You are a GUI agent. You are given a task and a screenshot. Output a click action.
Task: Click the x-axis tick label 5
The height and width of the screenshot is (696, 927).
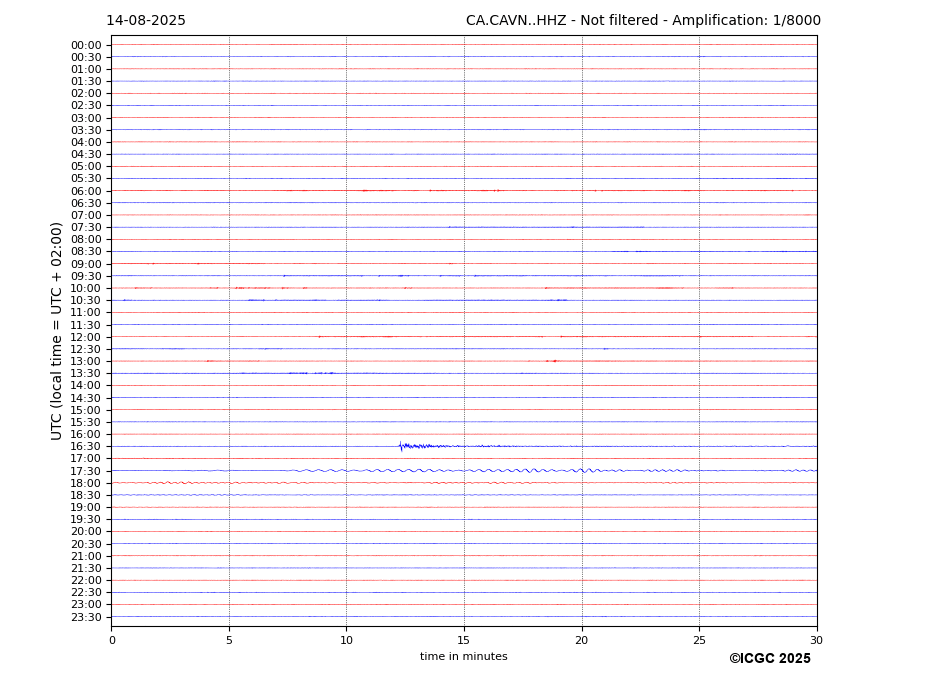(x=229, y=640)
